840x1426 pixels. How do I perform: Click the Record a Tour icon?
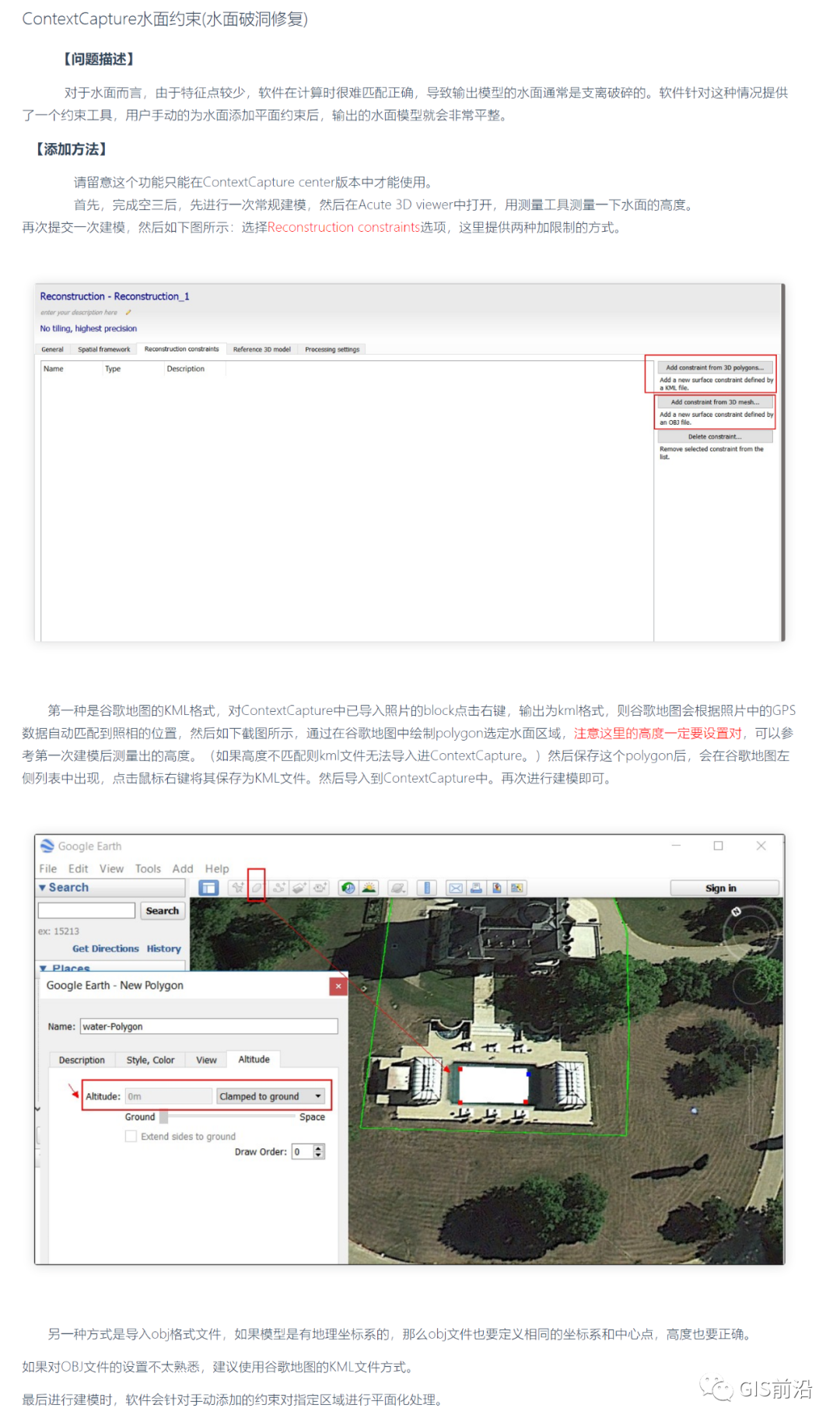320,888
